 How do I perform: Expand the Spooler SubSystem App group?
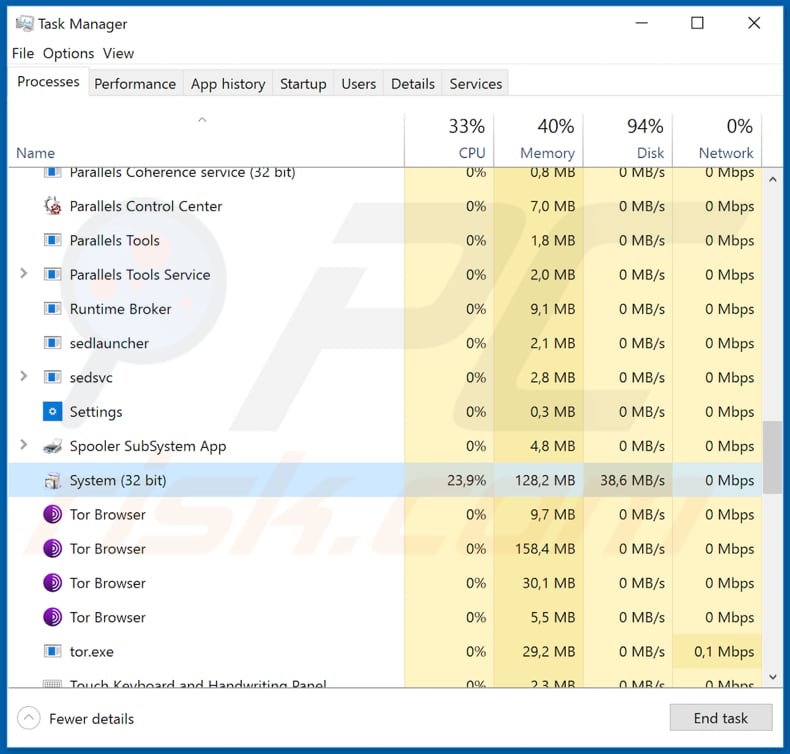(23, 445)
